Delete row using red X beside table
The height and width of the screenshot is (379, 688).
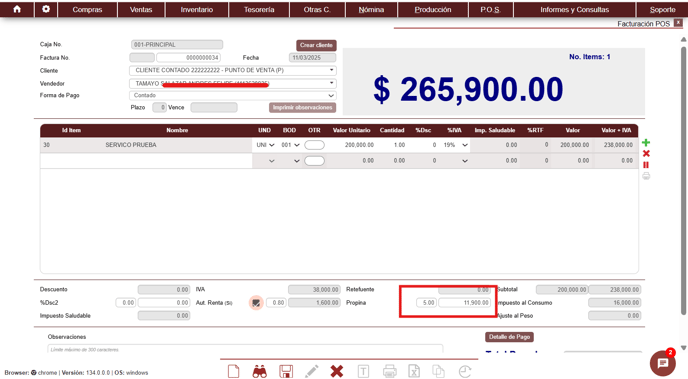click(646, 154)
